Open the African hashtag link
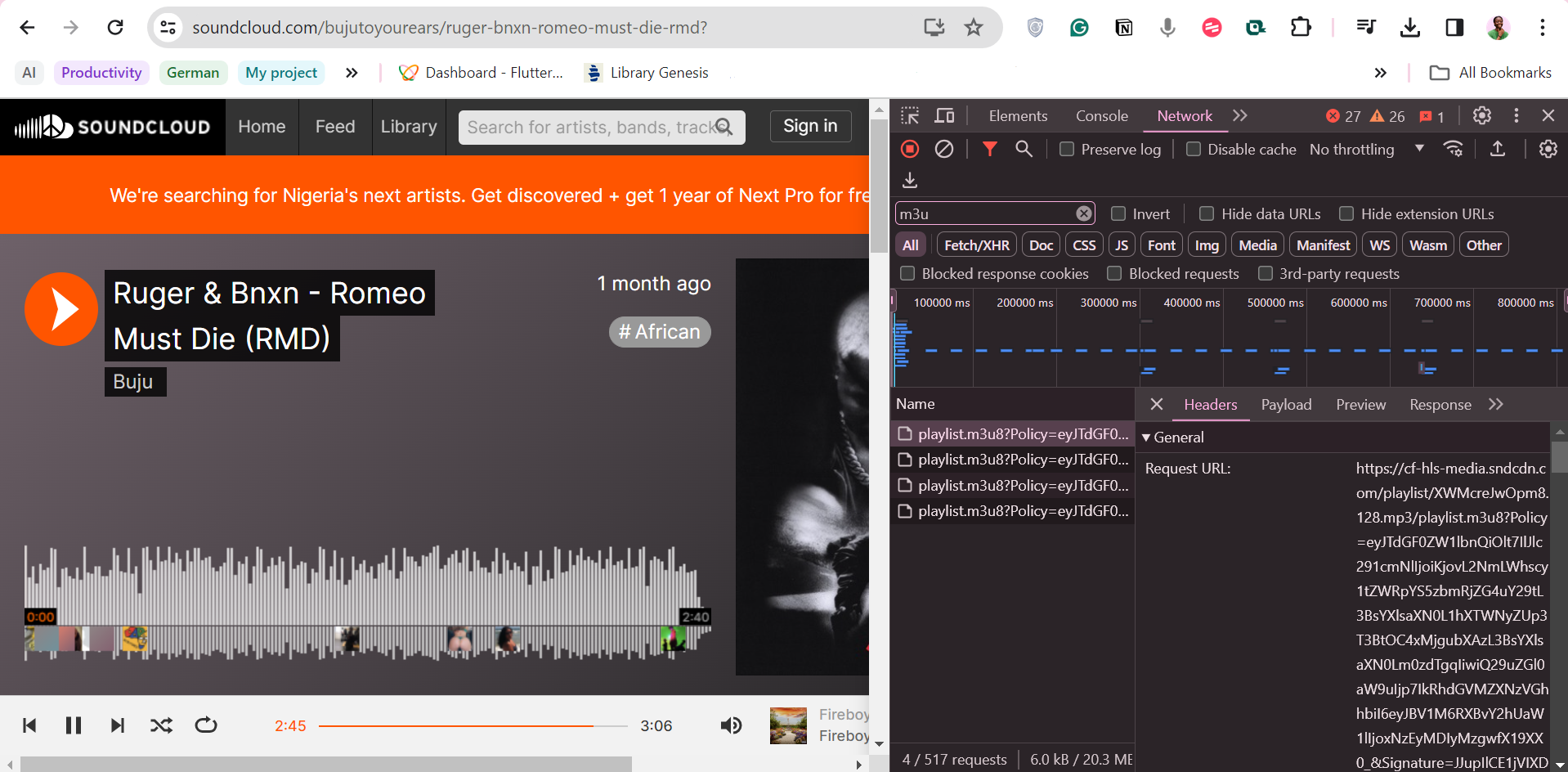 659,331
